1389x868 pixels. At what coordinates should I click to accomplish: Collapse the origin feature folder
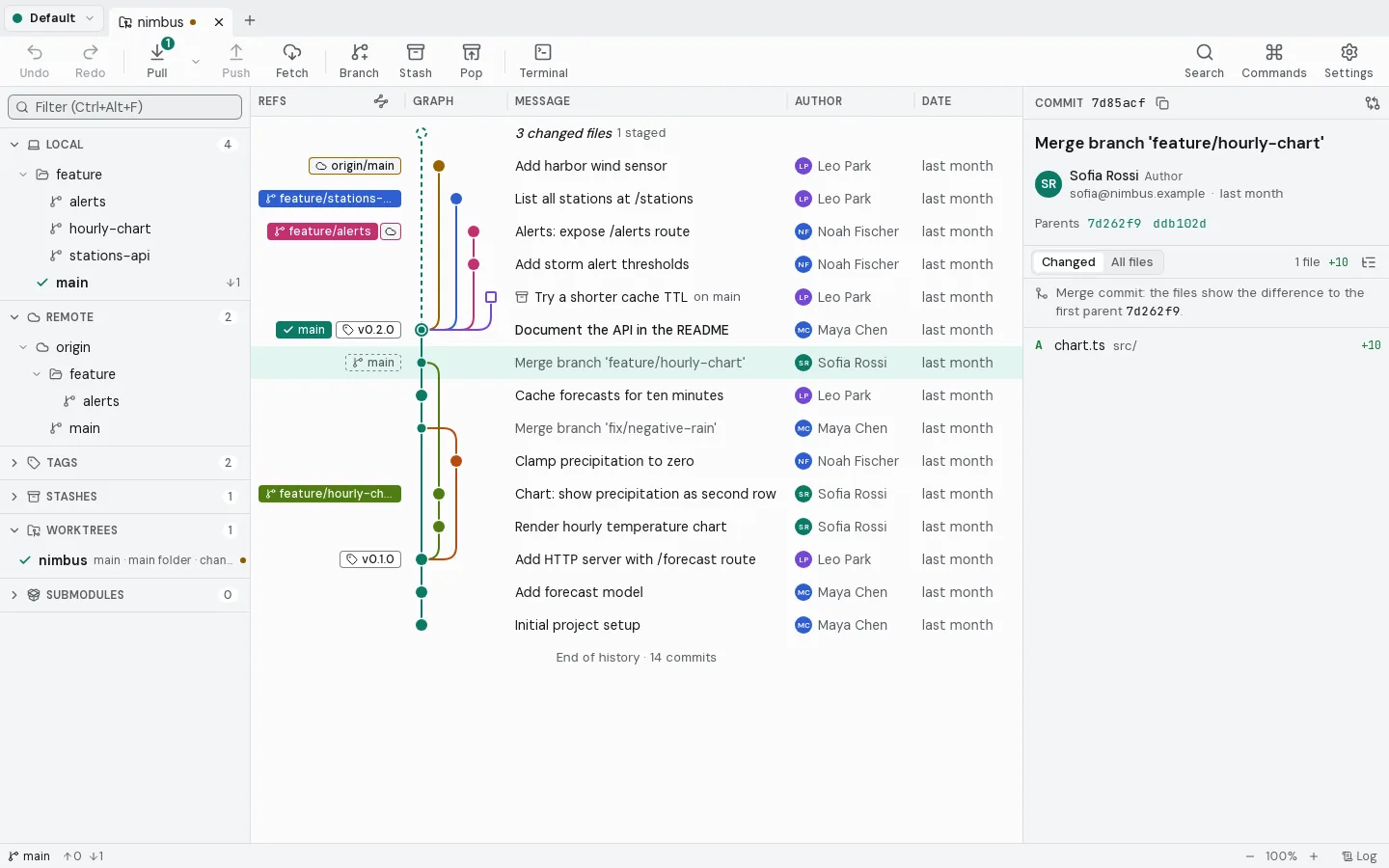(37, 374)
